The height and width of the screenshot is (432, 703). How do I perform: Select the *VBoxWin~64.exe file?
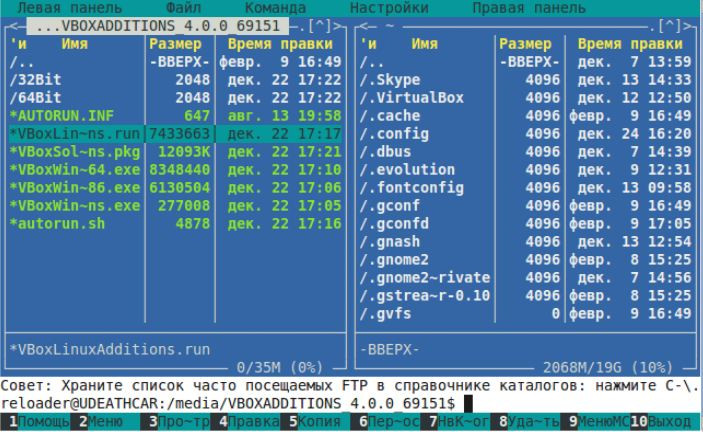click(175, 169)
